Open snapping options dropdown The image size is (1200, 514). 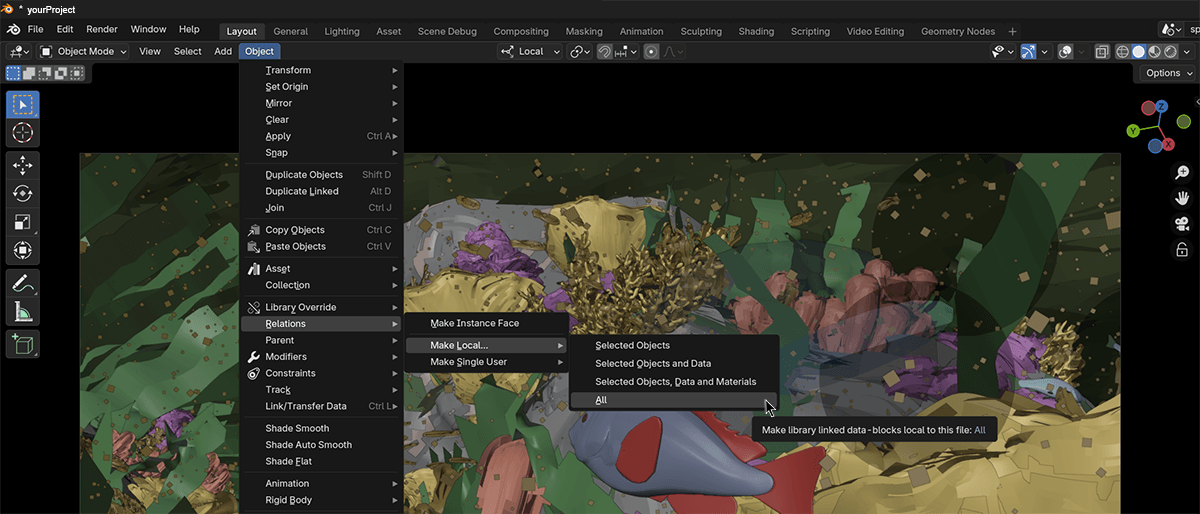626,51
